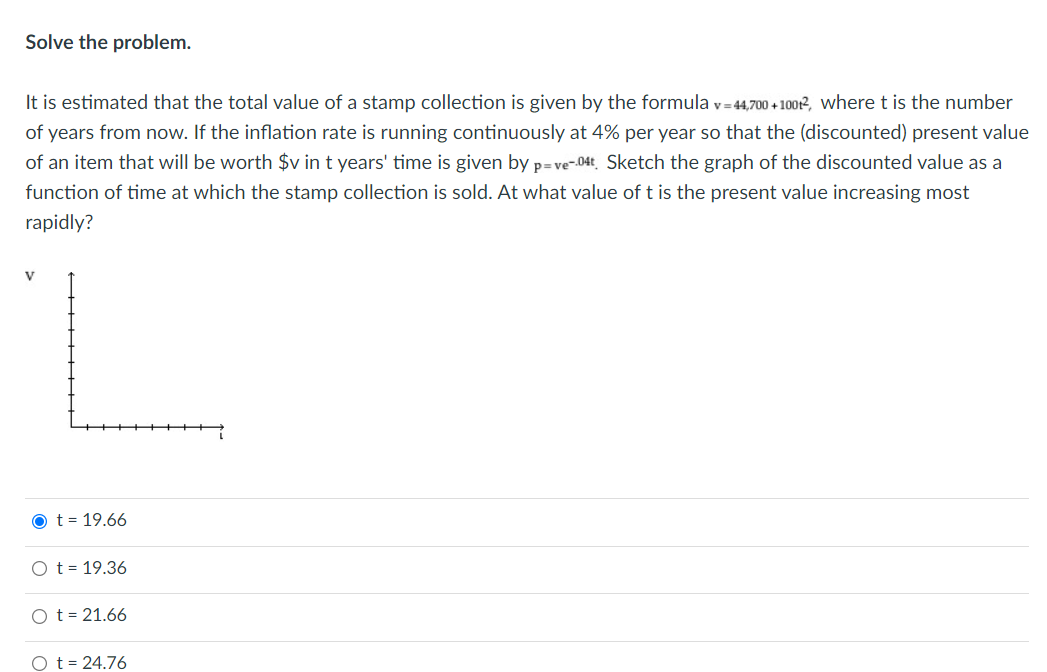The height and width of the screenshot is (672, 1047).
Task: Click the vertical axis labeled V
Action: (x=71, y=350)
